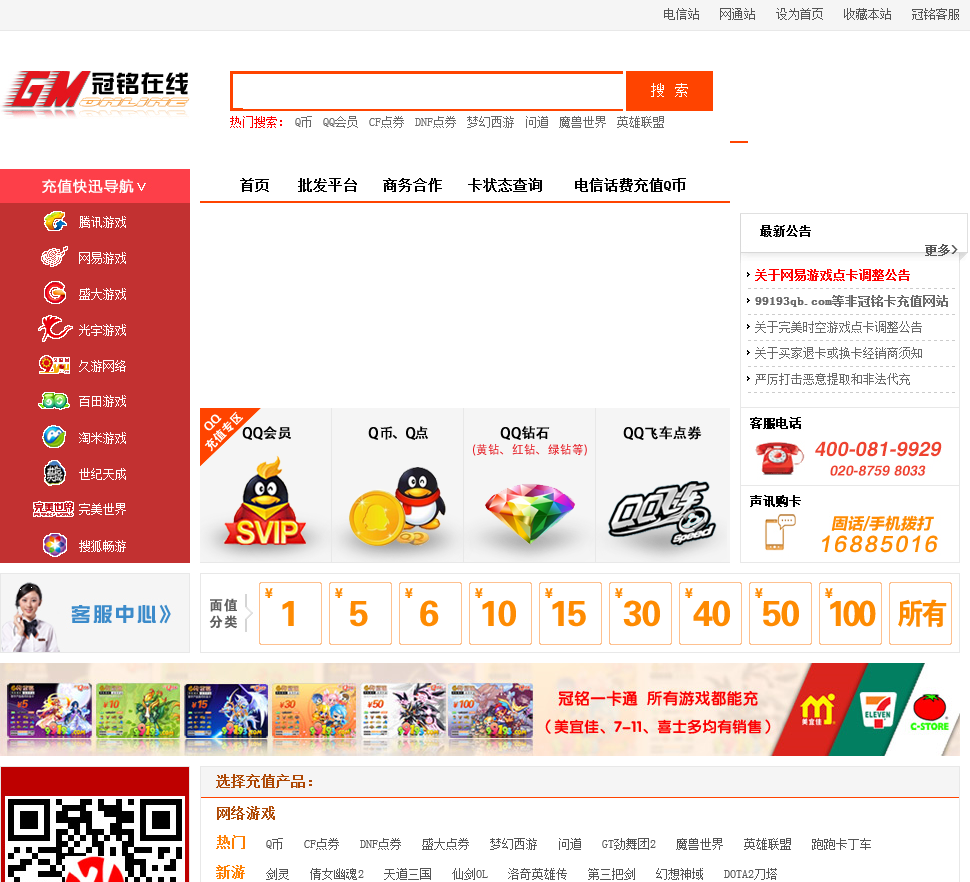Select DOTA2刀塔 in 新游 products
Screen dimensions: 970x882
pos(750,874)
